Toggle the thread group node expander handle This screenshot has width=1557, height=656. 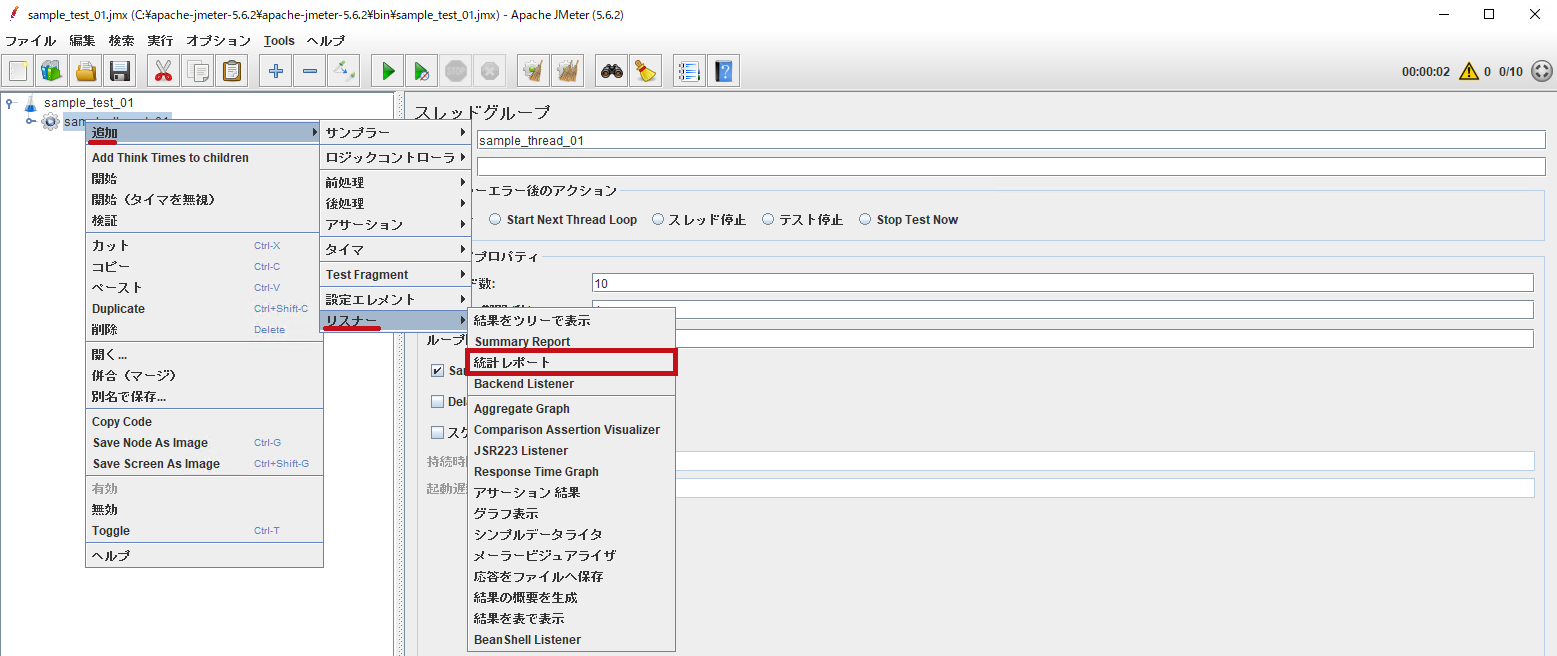31,121
